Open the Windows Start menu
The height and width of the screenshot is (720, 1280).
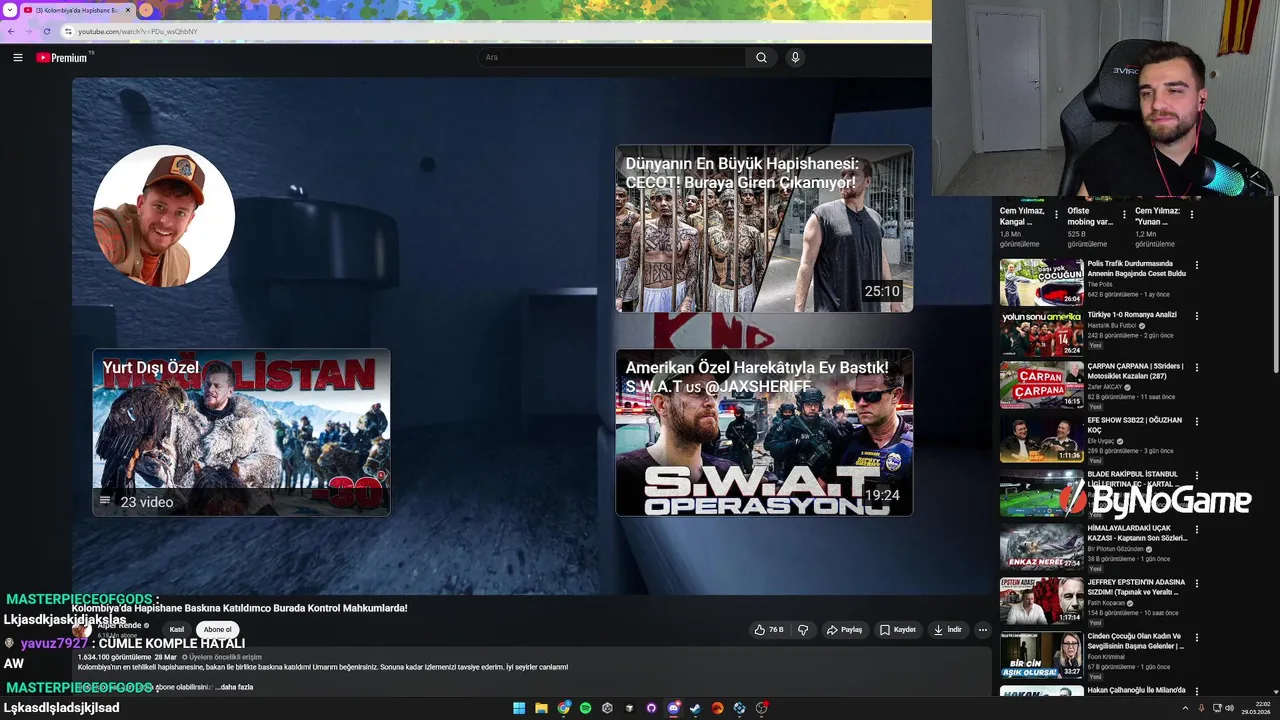coord(519,708)
